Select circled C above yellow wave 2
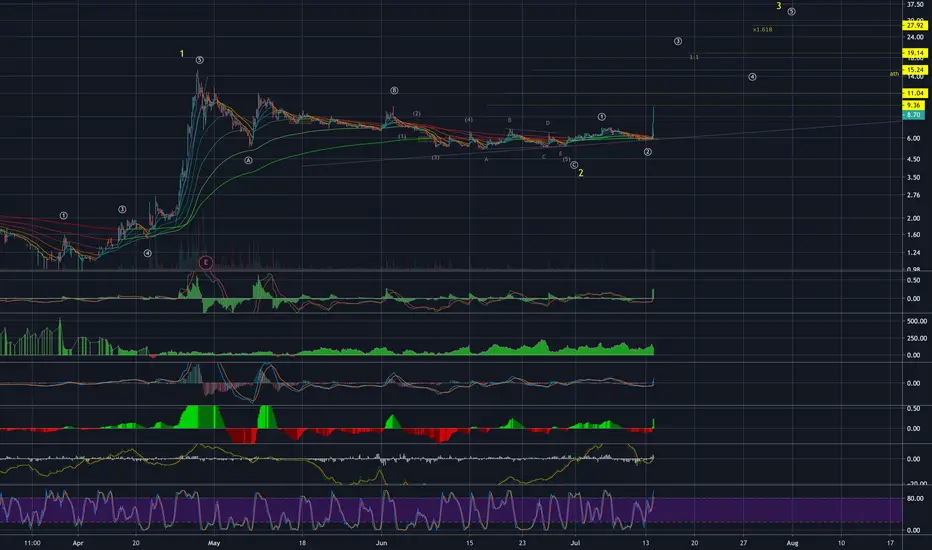This screenshot has height=550, width=932. [x=574, y=165]
